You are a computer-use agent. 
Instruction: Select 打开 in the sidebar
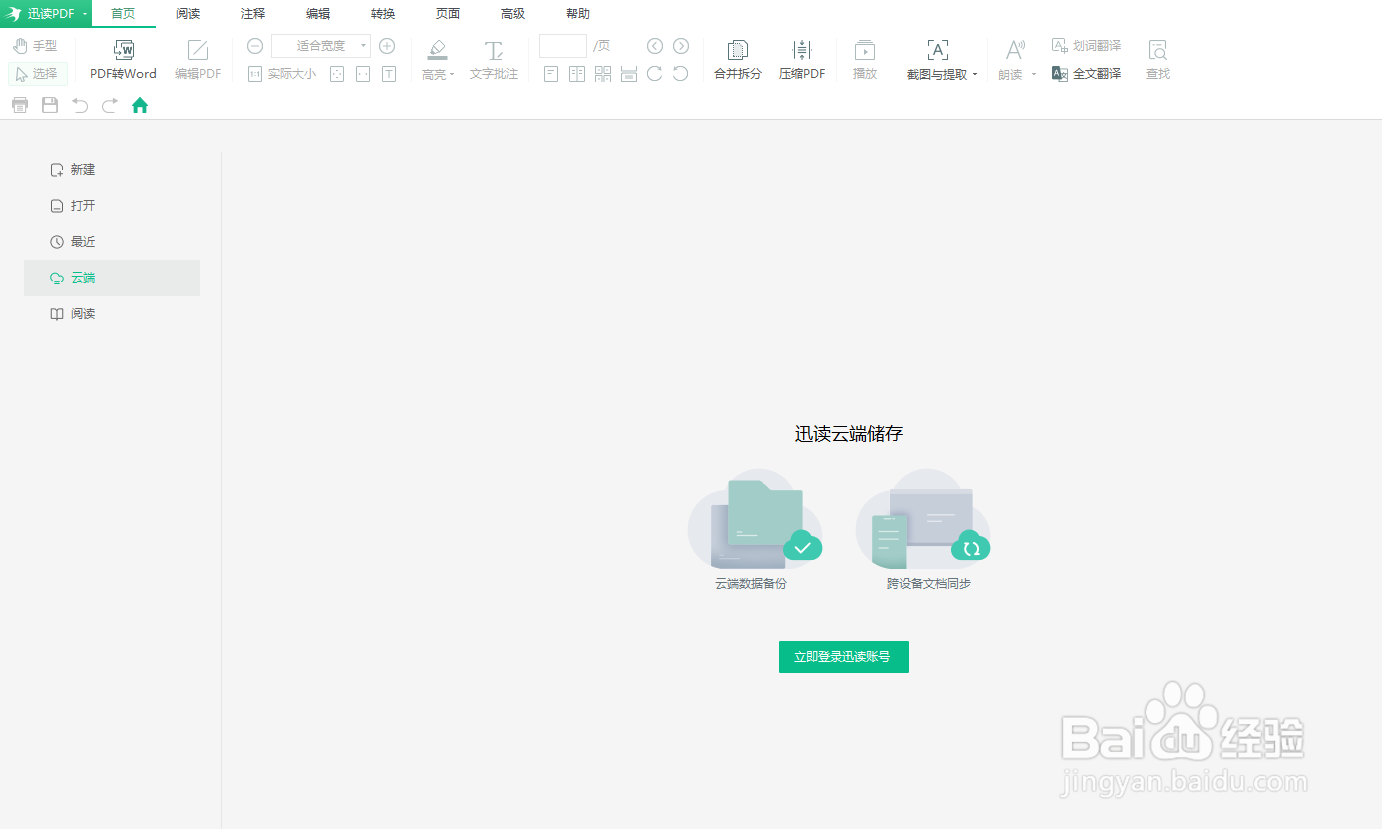tap(112, 206)
